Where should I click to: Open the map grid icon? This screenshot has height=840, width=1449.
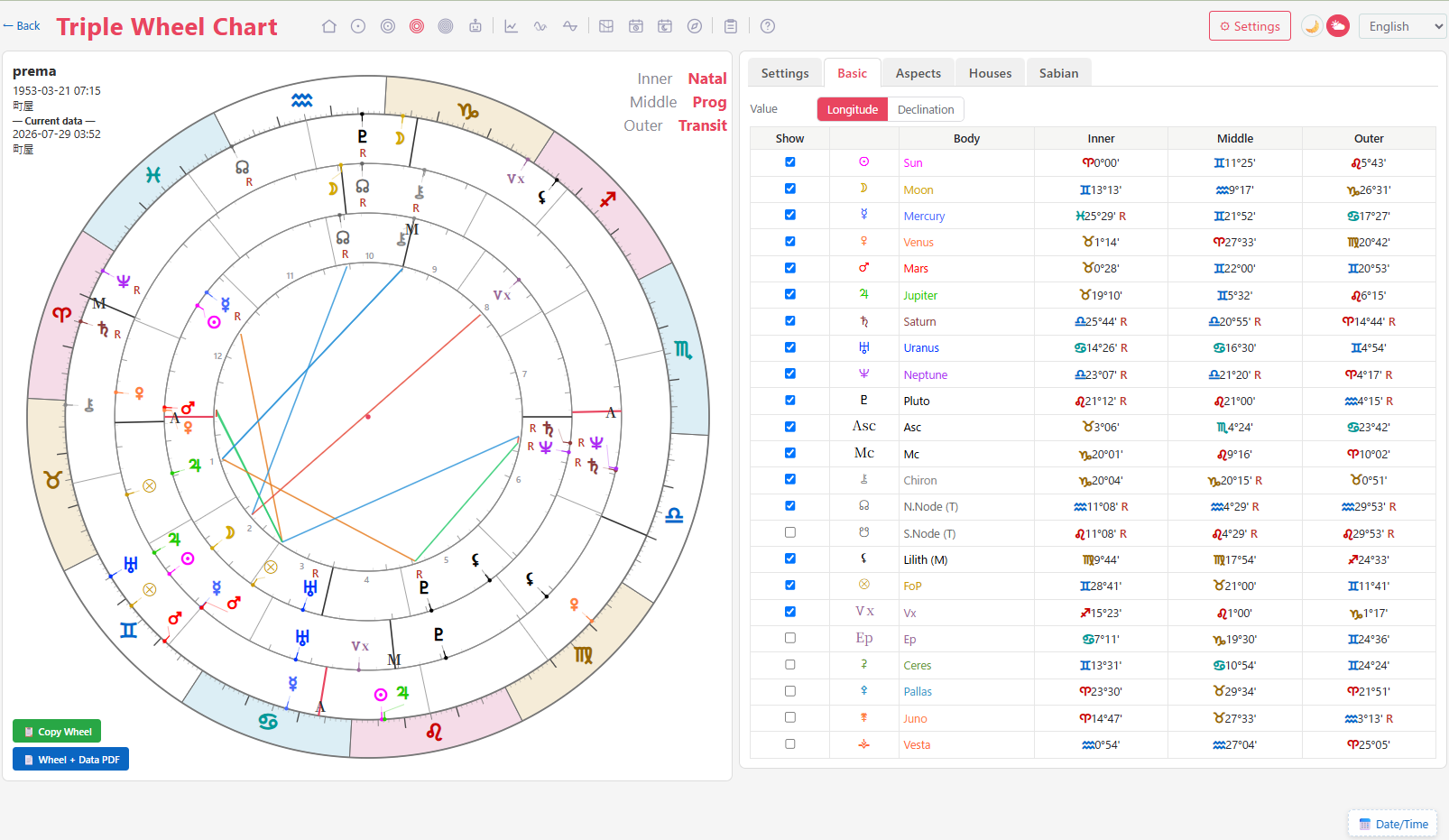coord(606,26)
